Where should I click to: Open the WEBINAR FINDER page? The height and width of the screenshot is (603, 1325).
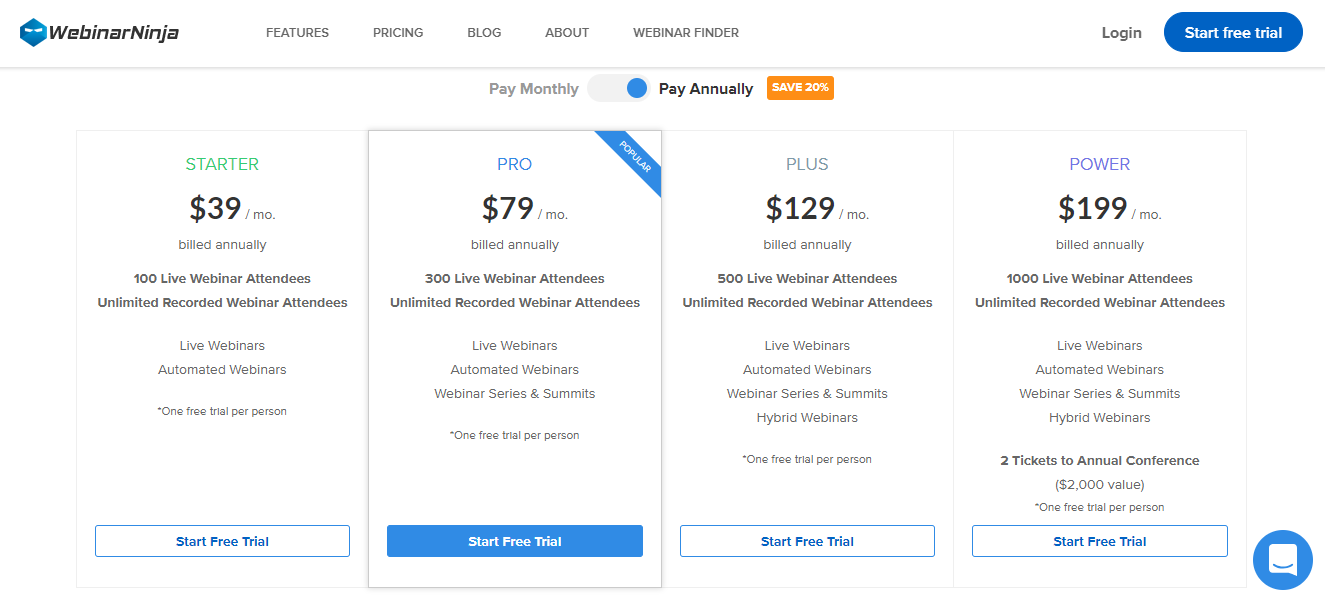tap(686, 33)
